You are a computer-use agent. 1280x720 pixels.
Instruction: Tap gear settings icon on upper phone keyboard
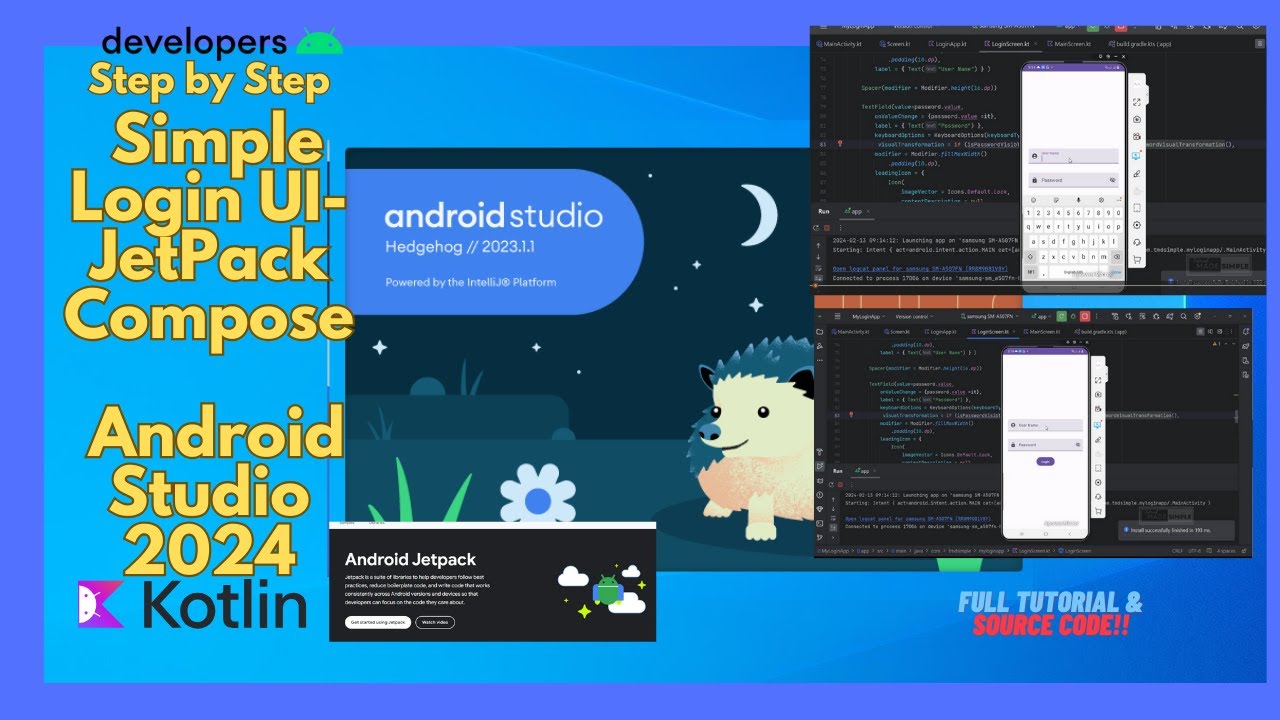tap(1101, 200)
